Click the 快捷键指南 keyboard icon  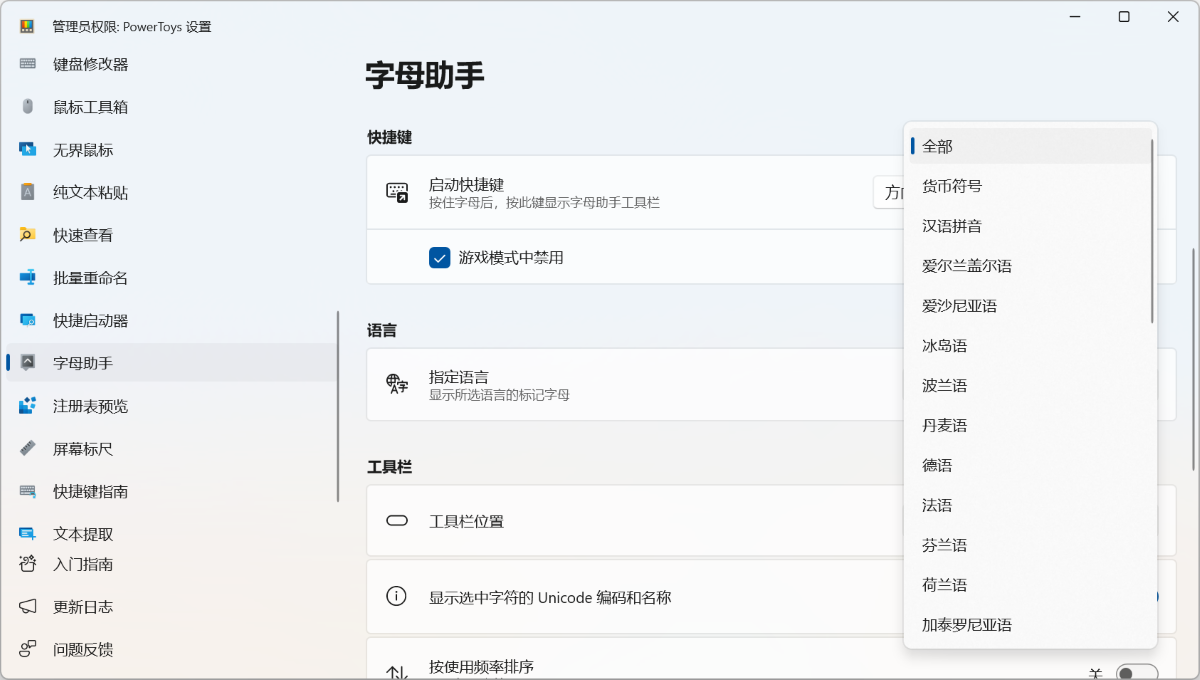coord(28,492)
